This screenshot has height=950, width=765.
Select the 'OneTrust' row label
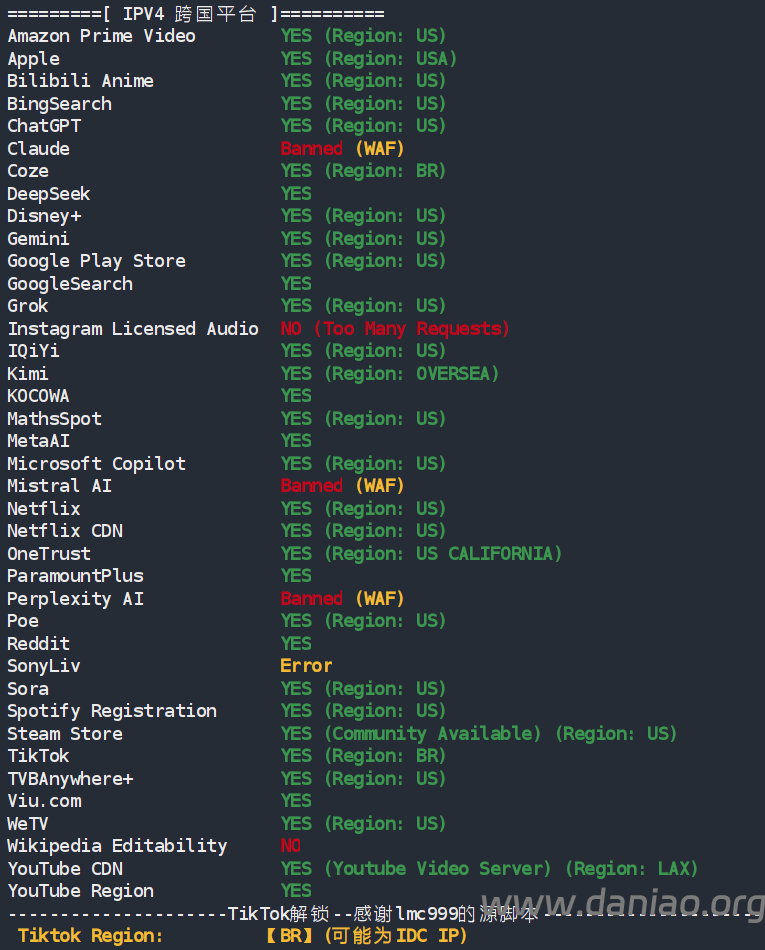point(49,554)
